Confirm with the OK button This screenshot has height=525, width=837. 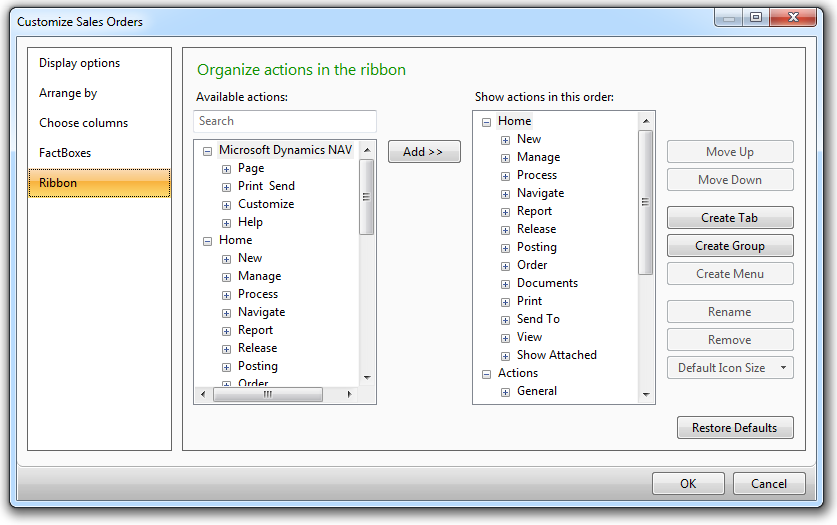(x=688, y=483)
